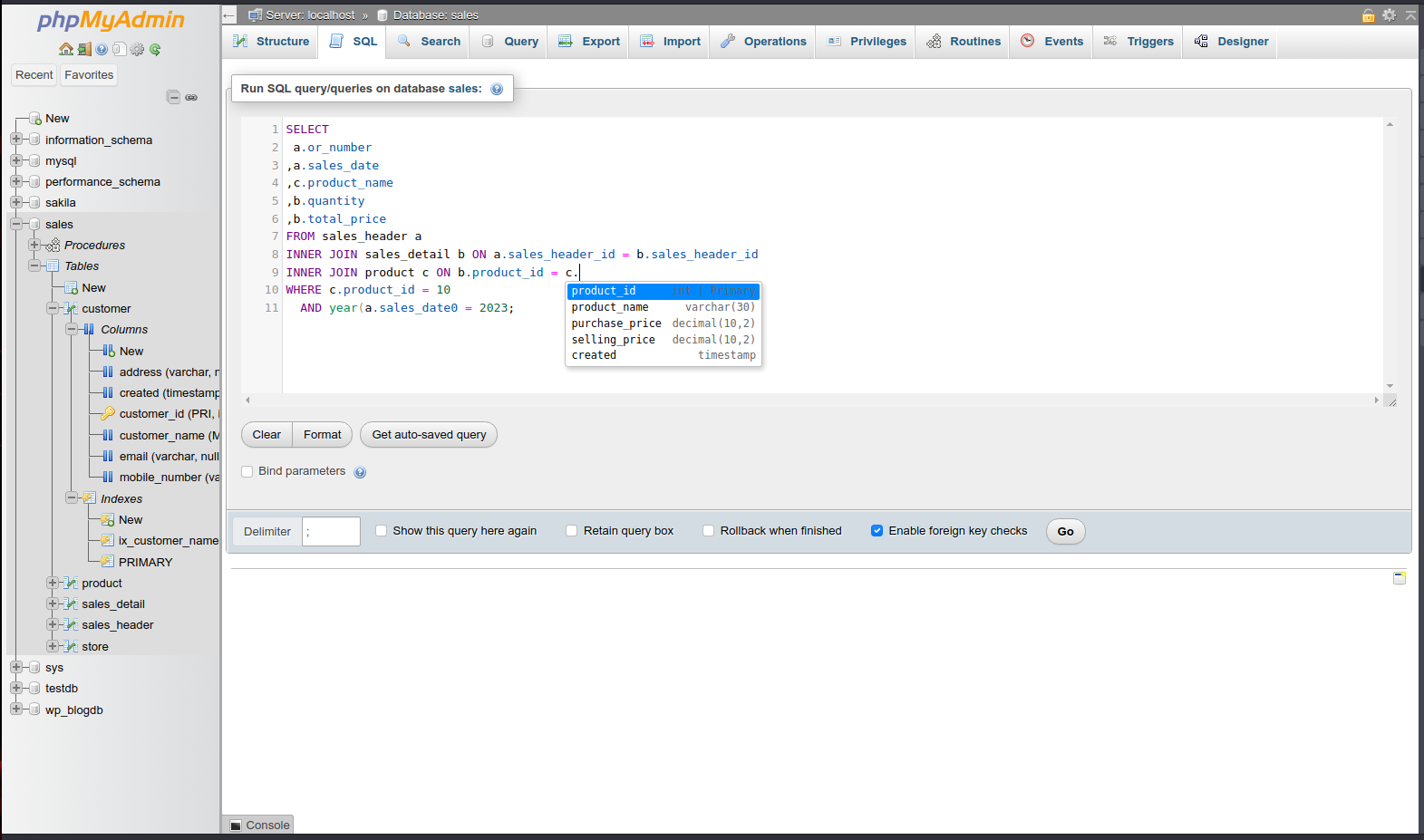Screen dimensions: 1424x840
Task: Expand the information_schema database node
Action: (15, 140)
